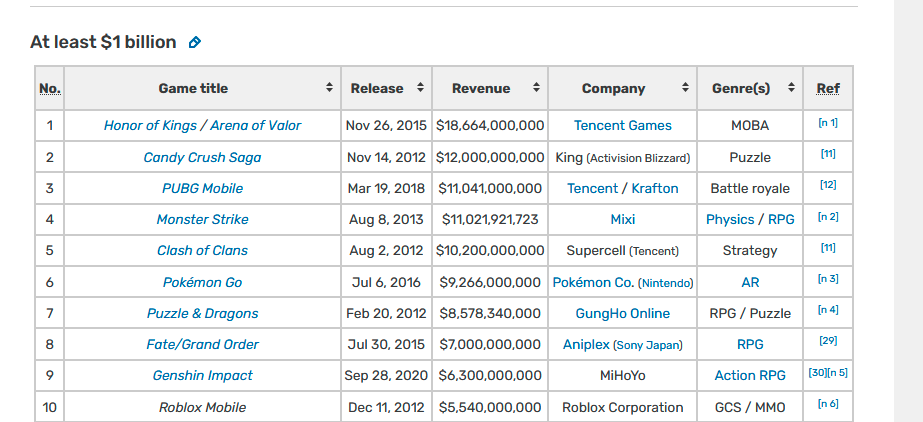
Task: Open Fate/Grand Order article
Action: point(202,344)
